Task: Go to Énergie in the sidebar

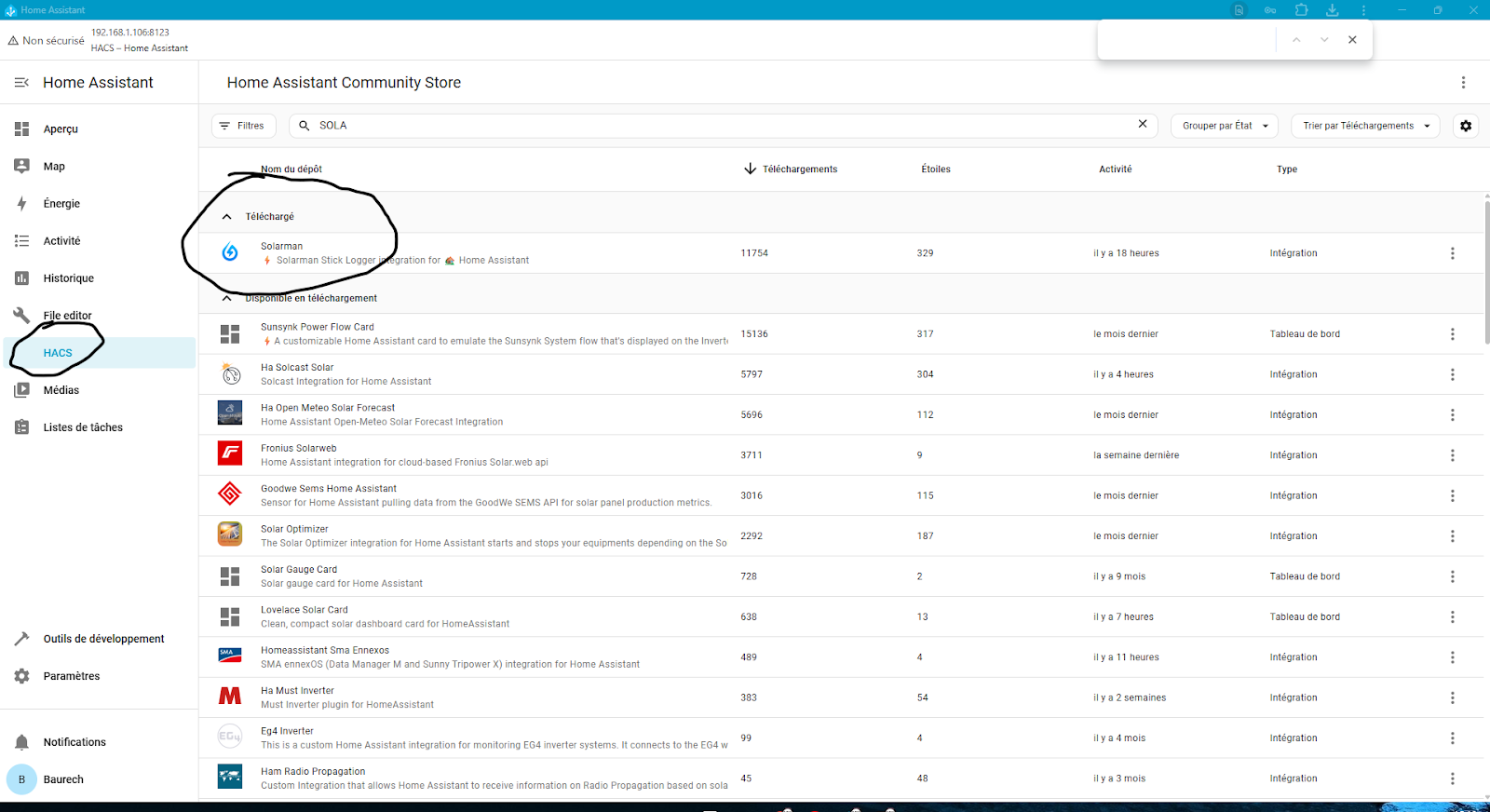Action: (x=61, y=204)
